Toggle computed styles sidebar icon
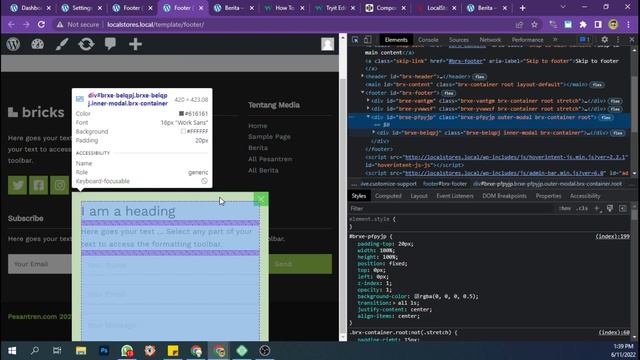This screenshot has height=360, width=640. (x=622, y=208)
